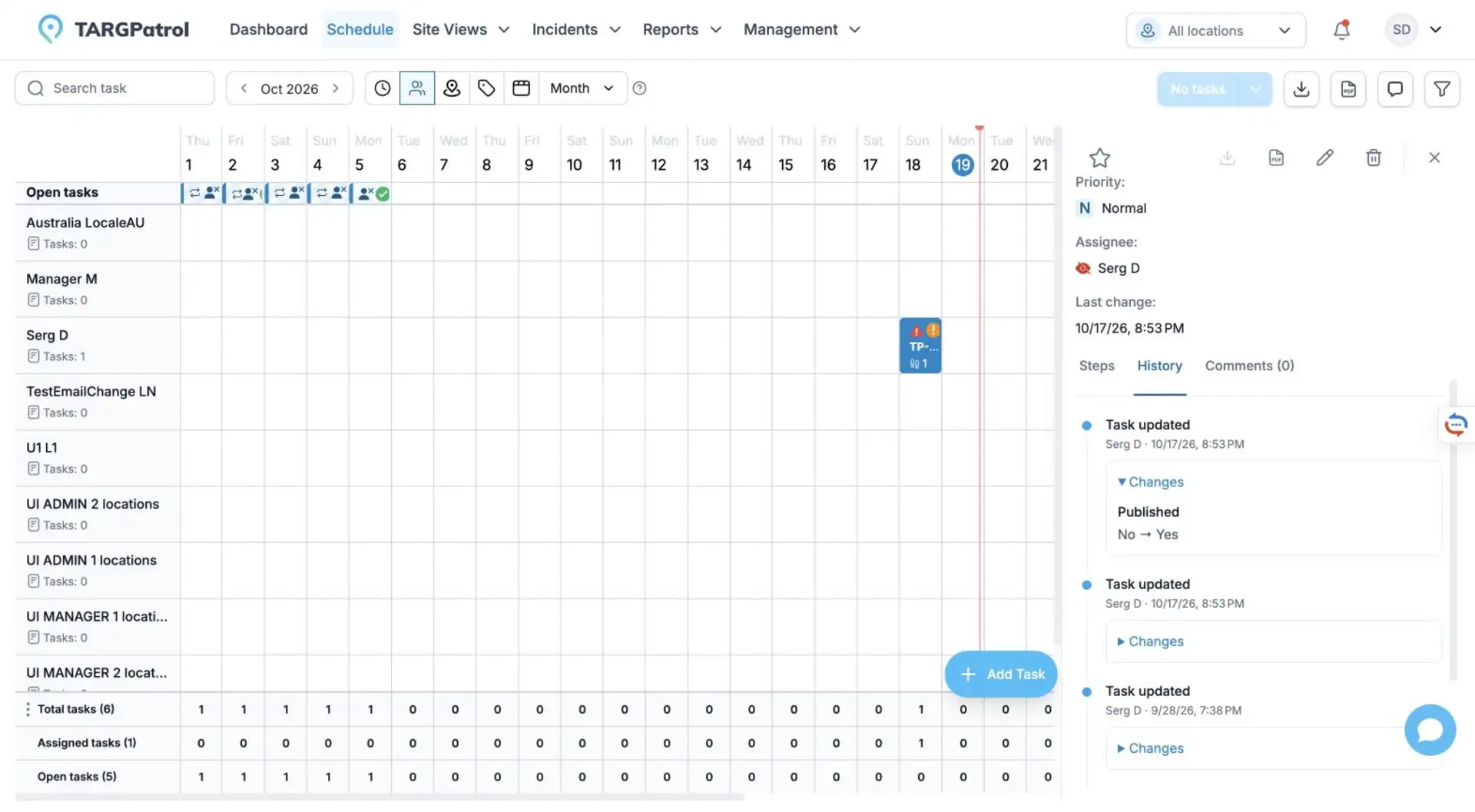Viewport: 1475px width, 812px height.
Task: Expand Changes under 9/28/26 update
Action: click(x=1150, y=748)
